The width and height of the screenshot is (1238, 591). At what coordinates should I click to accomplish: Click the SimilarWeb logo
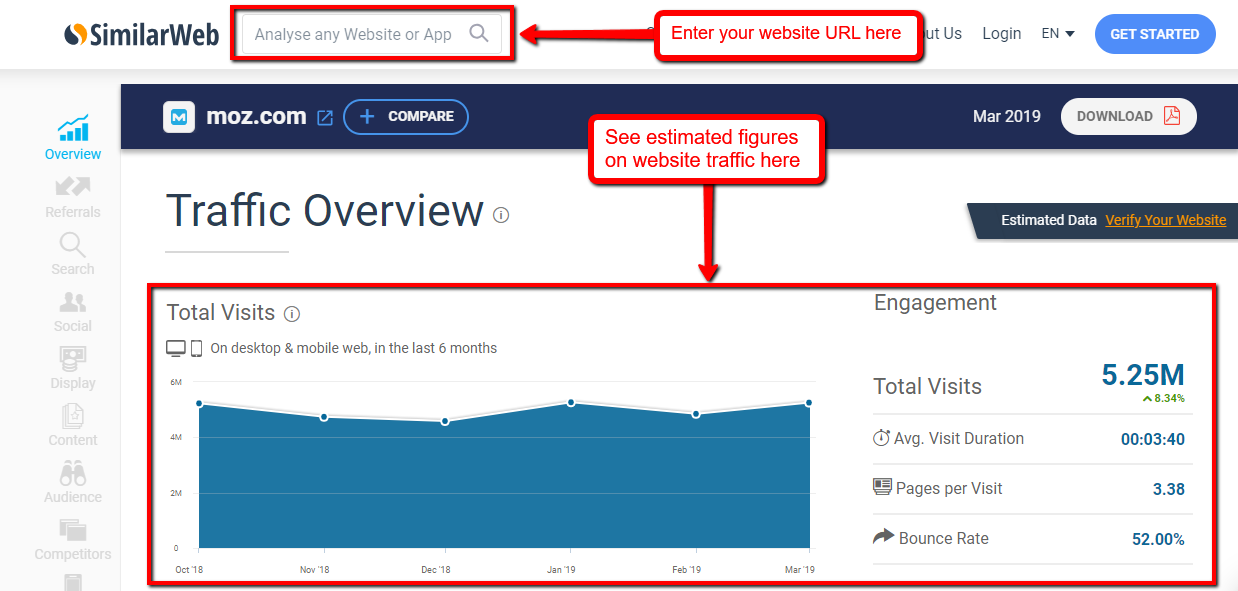coord(141,34)
